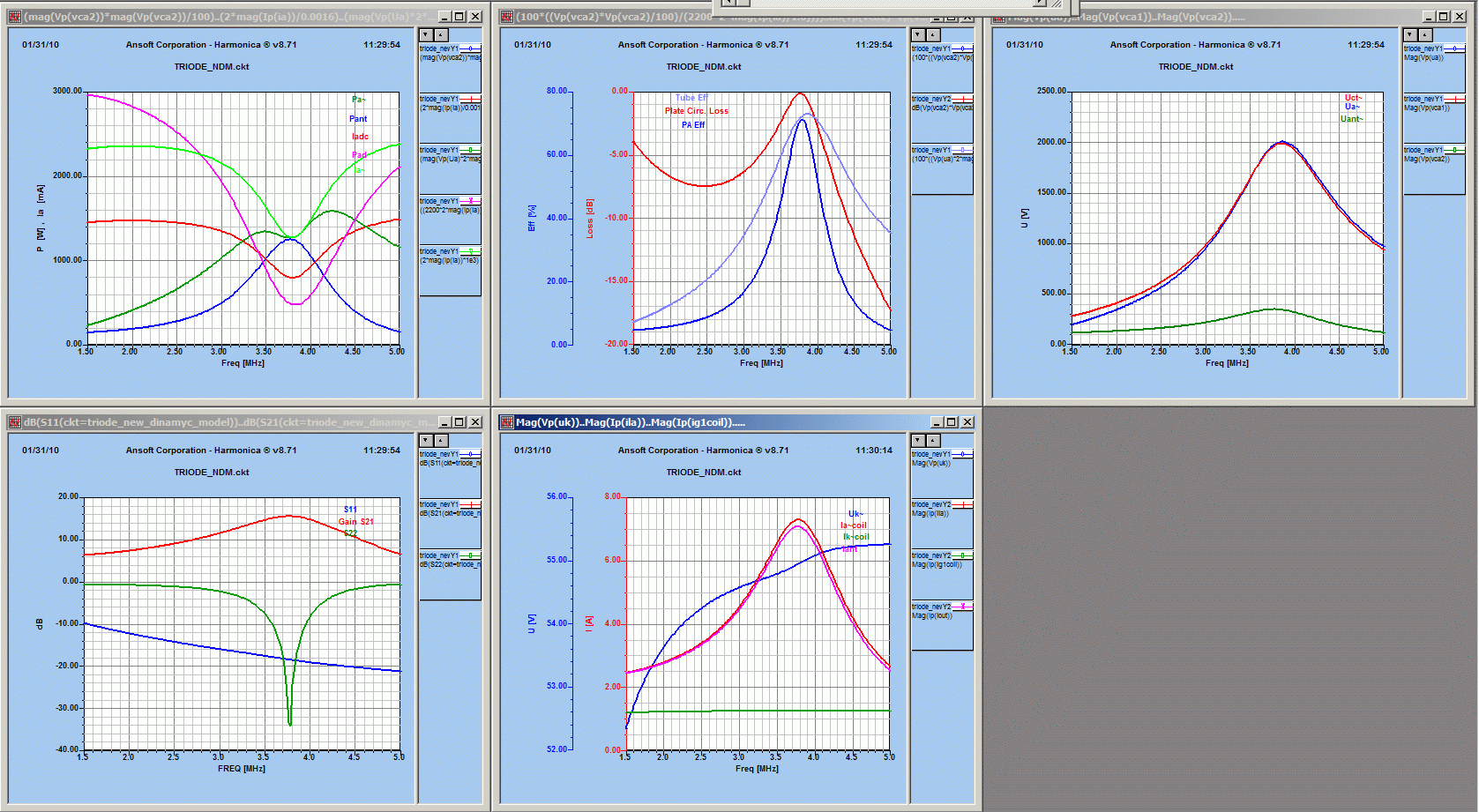Image resolution: width=1479 pixels, height=812 pixels.
Task: Click the plot icon in efficiency window title bar
Action: pos(506,17)
